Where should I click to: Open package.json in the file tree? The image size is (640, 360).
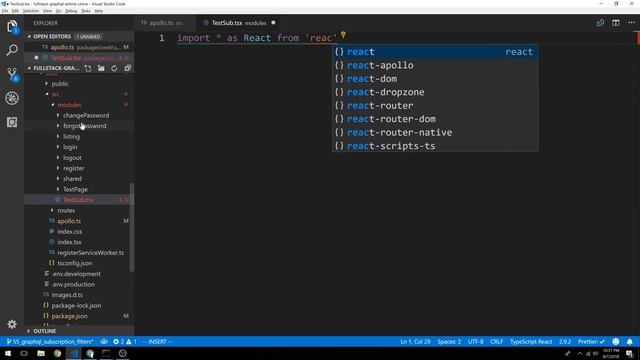69,316
